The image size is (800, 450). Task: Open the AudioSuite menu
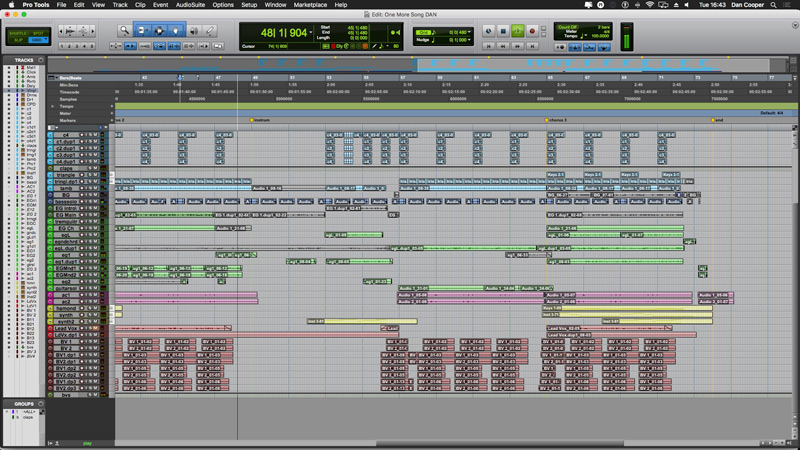(190, 5)
